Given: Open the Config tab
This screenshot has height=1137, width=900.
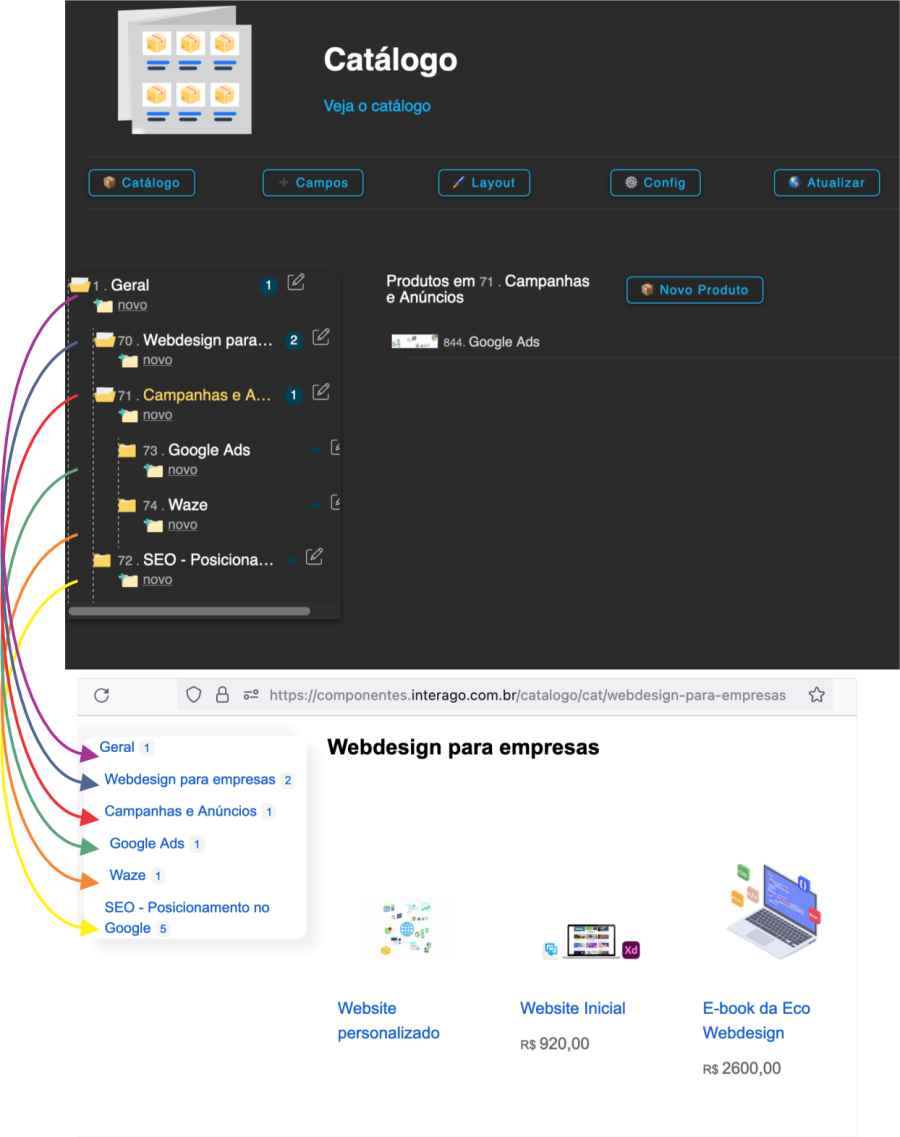Looking at the screenshot, I should (x=655, y=183).
